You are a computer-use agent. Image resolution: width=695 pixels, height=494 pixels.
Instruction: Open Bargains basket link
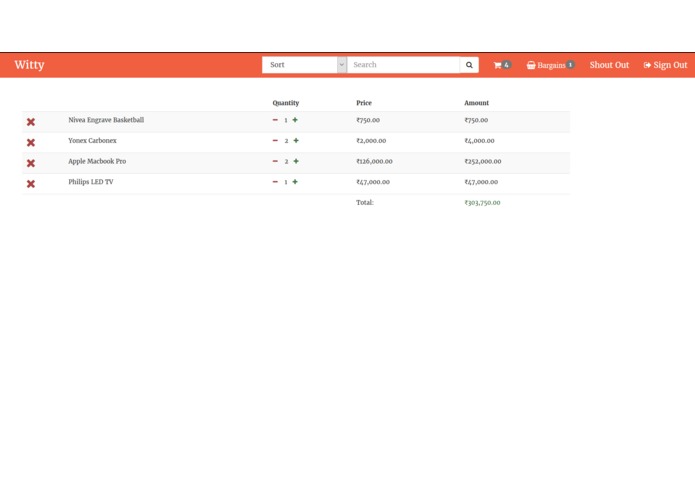(551, 65)
